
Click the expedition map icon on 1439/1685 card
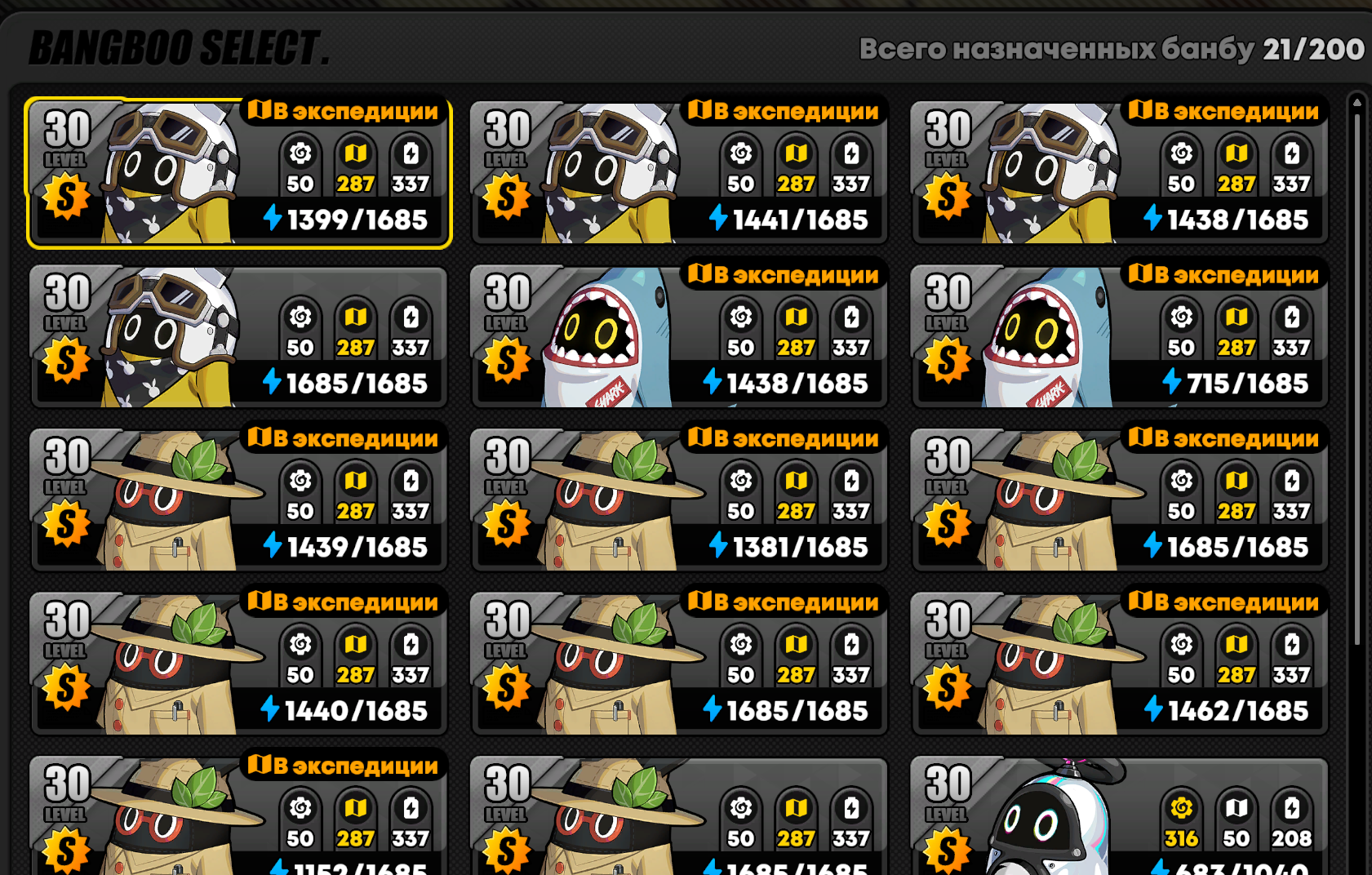pos(260,437)
